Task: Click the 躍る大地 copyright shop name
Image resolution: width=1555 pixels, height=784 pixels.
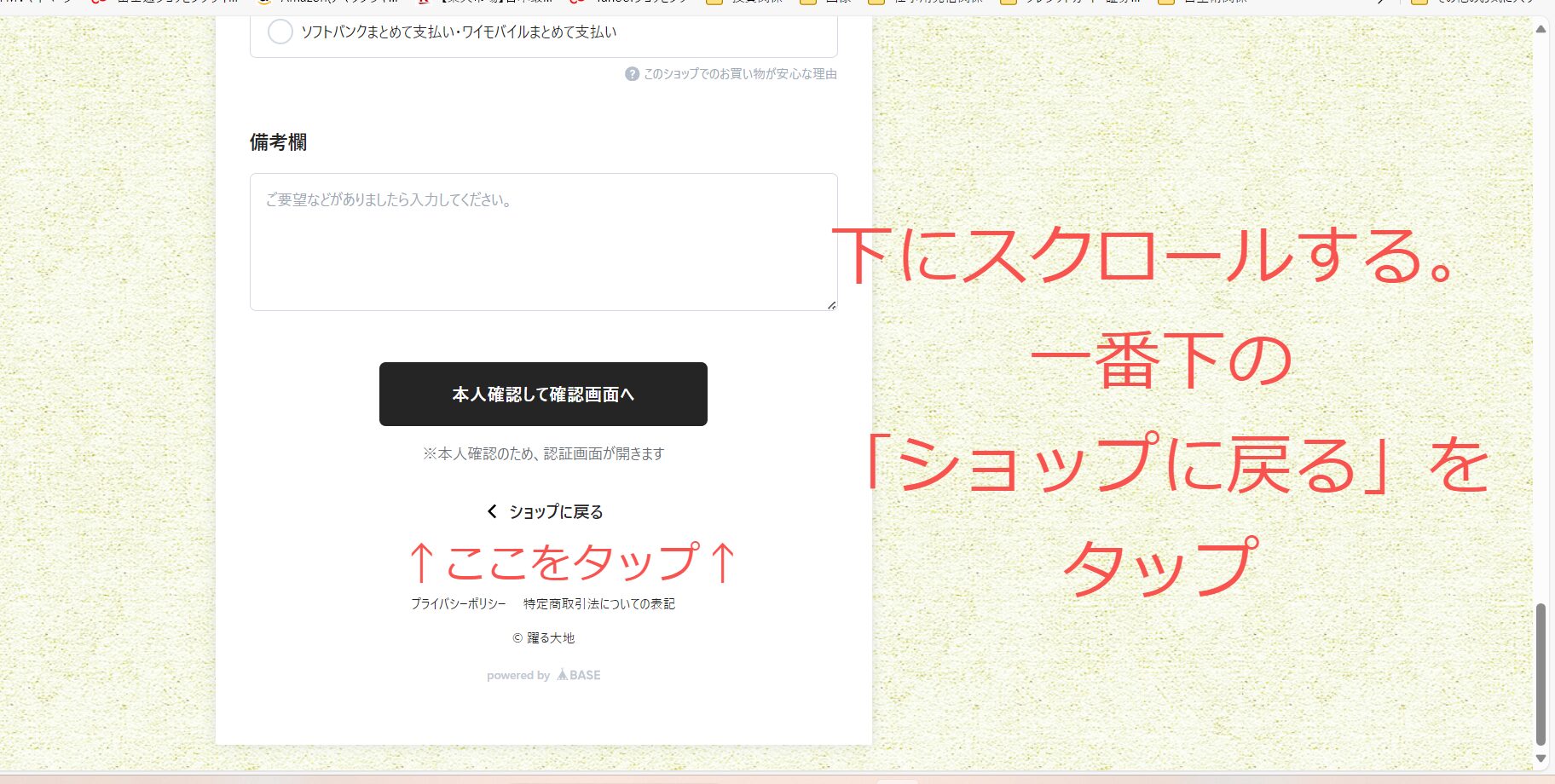Action: click(550, 637)
